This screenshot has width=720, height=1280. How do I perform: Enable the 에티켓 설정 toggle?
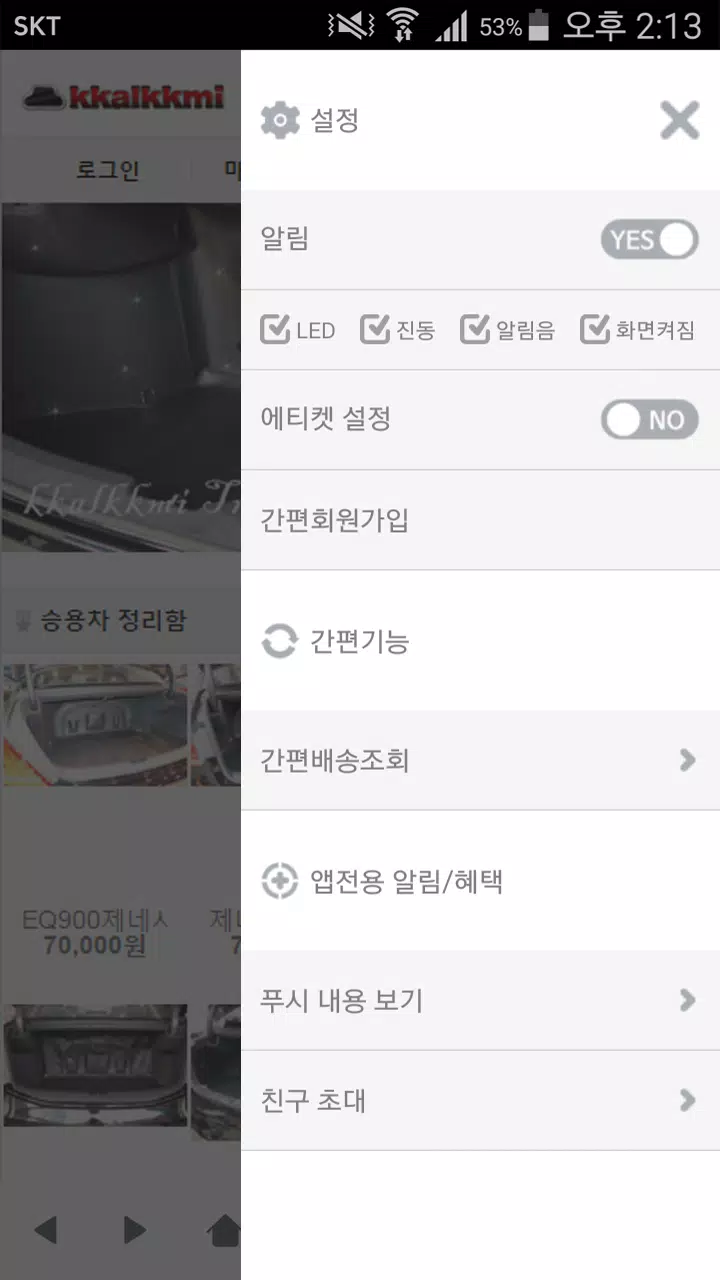tap(650, 420)
